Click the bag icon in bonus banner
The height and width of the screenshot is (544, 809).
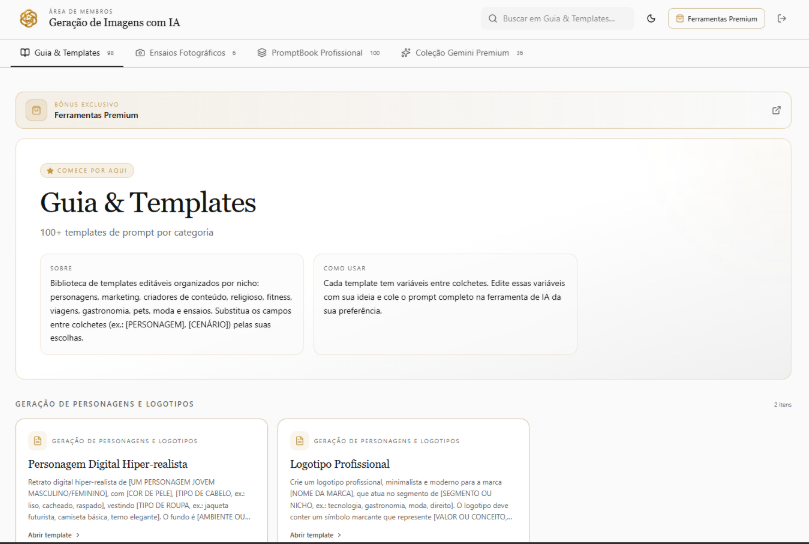(x=36, y=110)
